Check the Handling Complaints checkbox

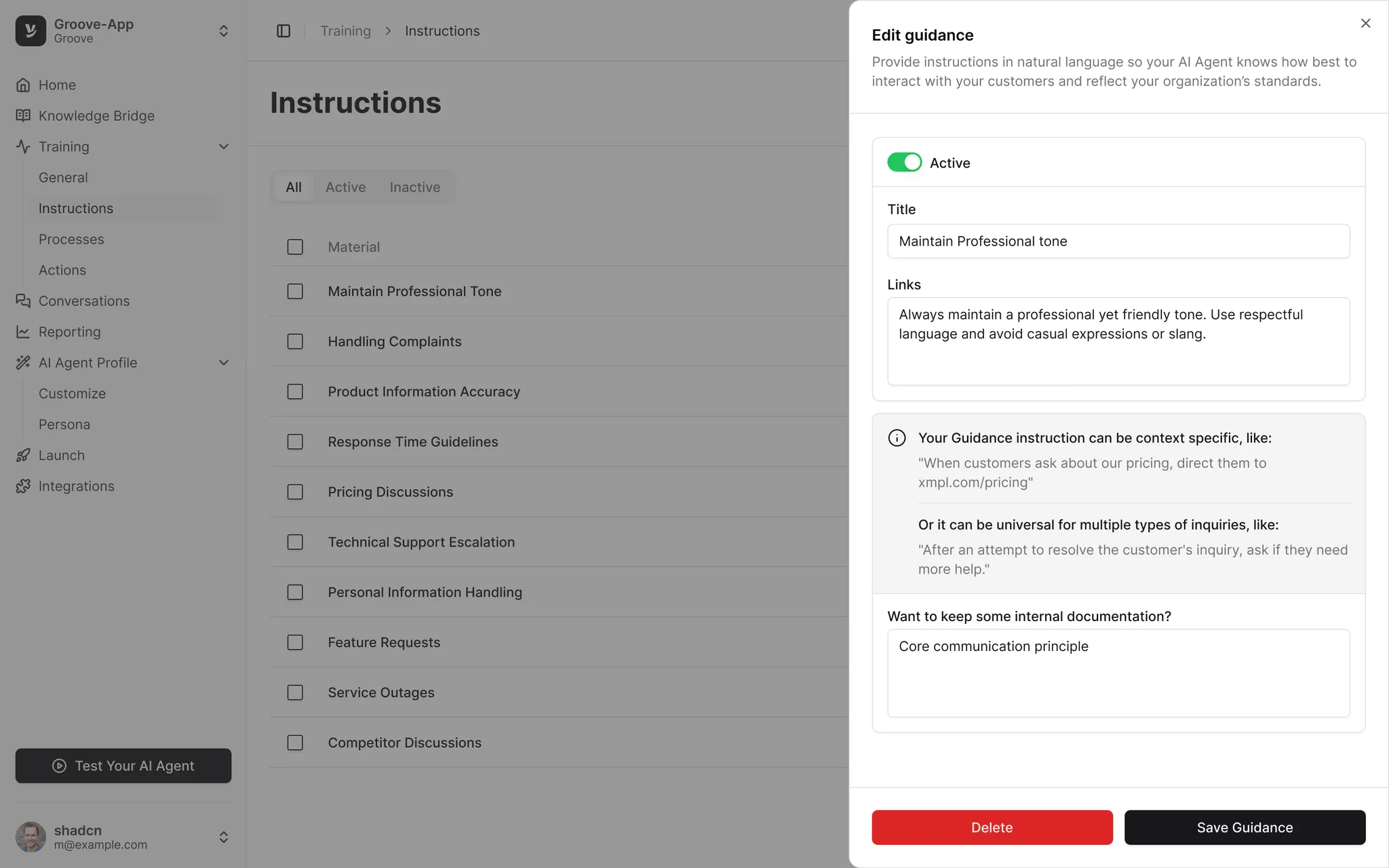point(294,341)
